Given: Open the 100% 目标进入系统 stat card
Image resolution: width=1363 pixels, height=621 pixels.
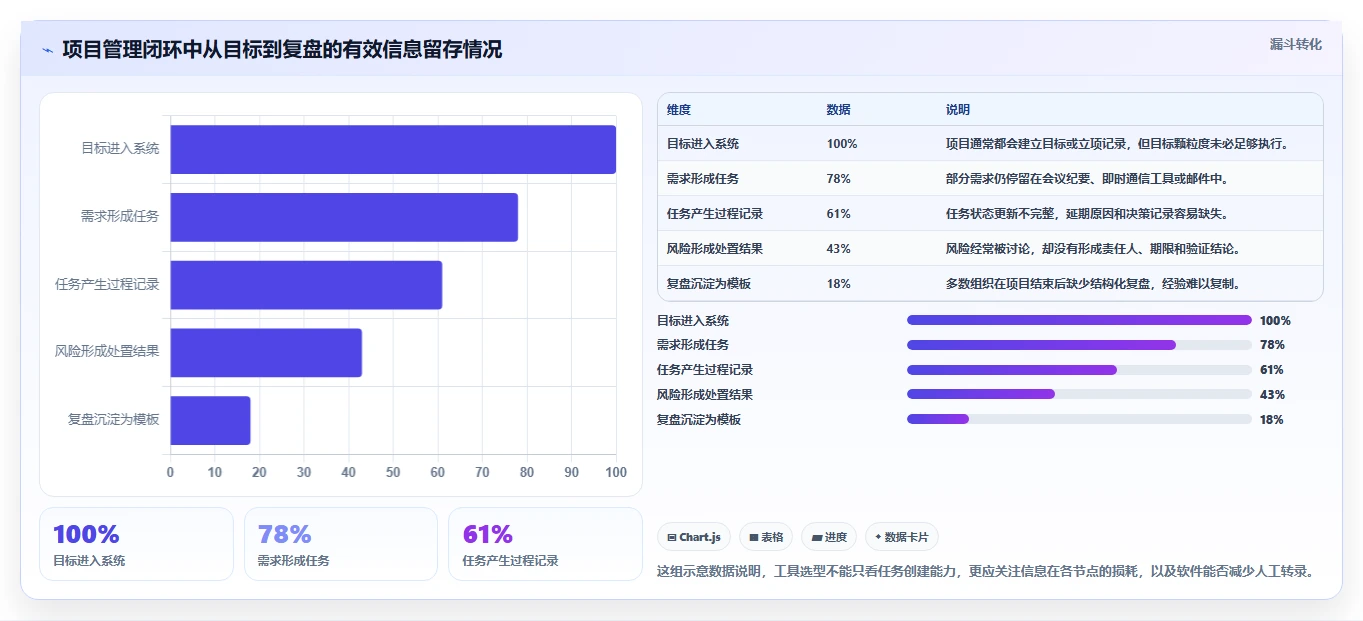Looking at the screenshot, I should tap(136, 544).
